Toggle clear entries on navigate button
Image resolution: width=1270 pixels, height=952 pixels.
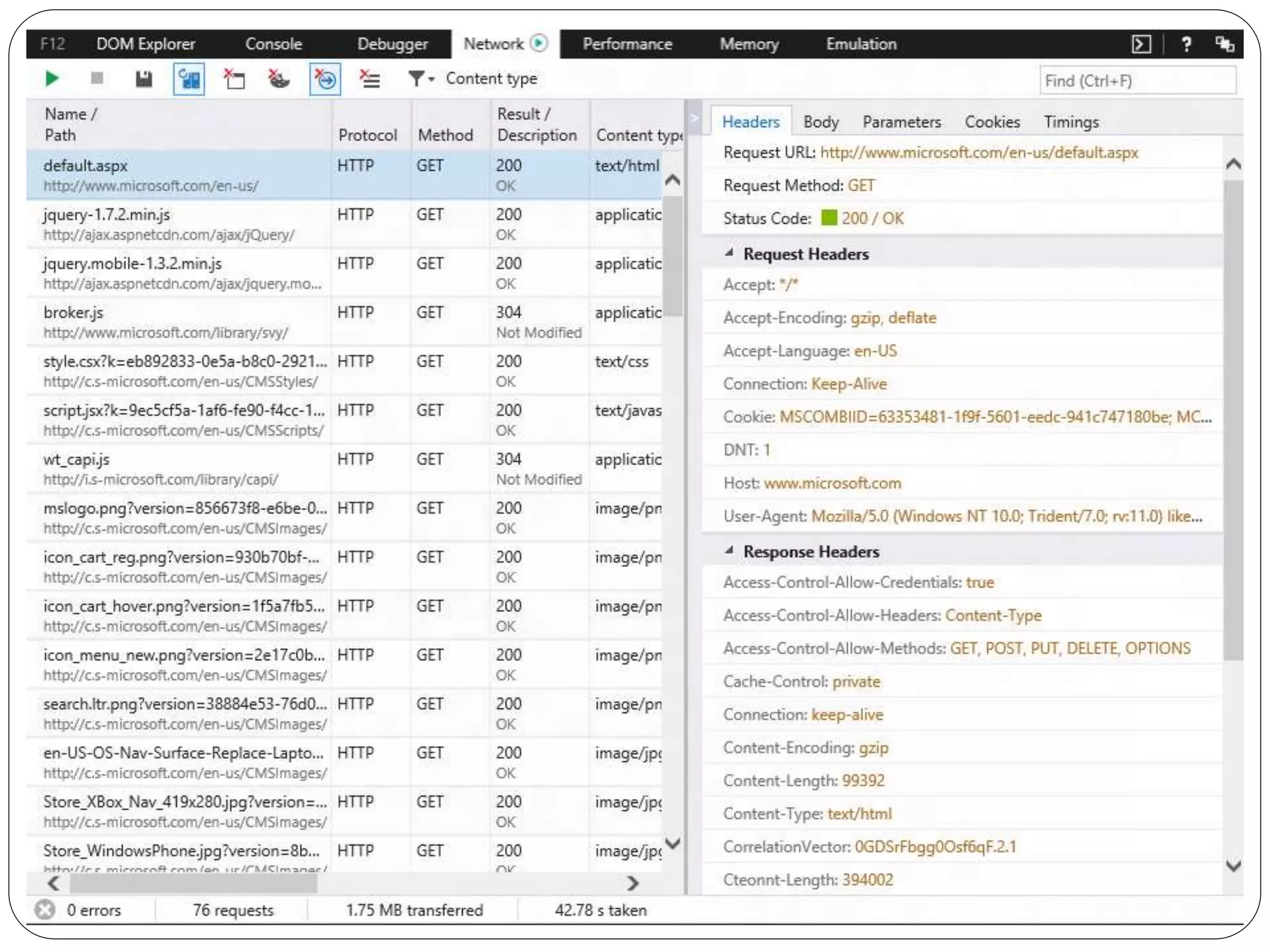(325, 79)
